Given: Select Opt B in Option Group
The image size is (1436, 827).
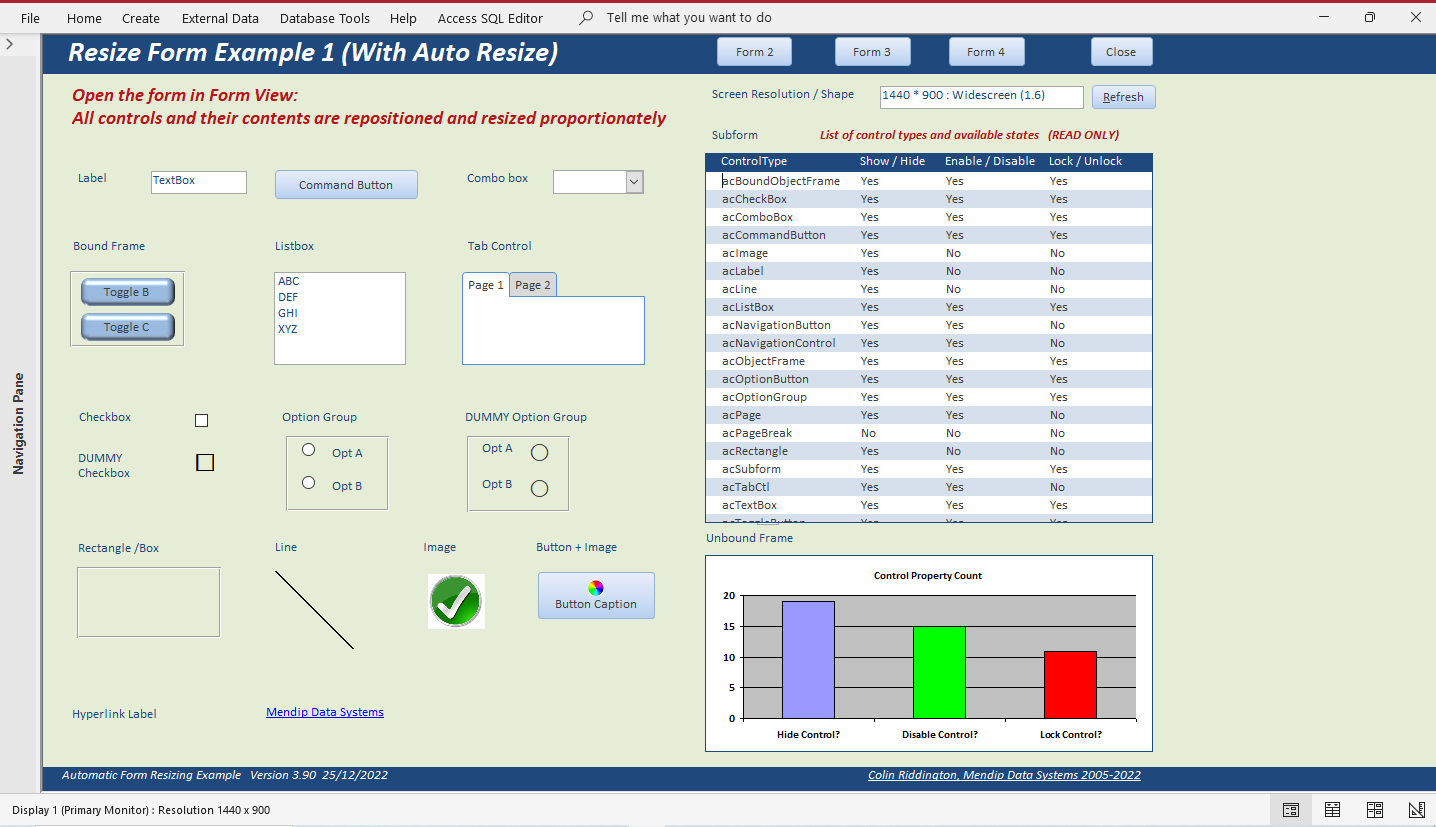Looking at the screenshot, I should click(x=309, y=482).
